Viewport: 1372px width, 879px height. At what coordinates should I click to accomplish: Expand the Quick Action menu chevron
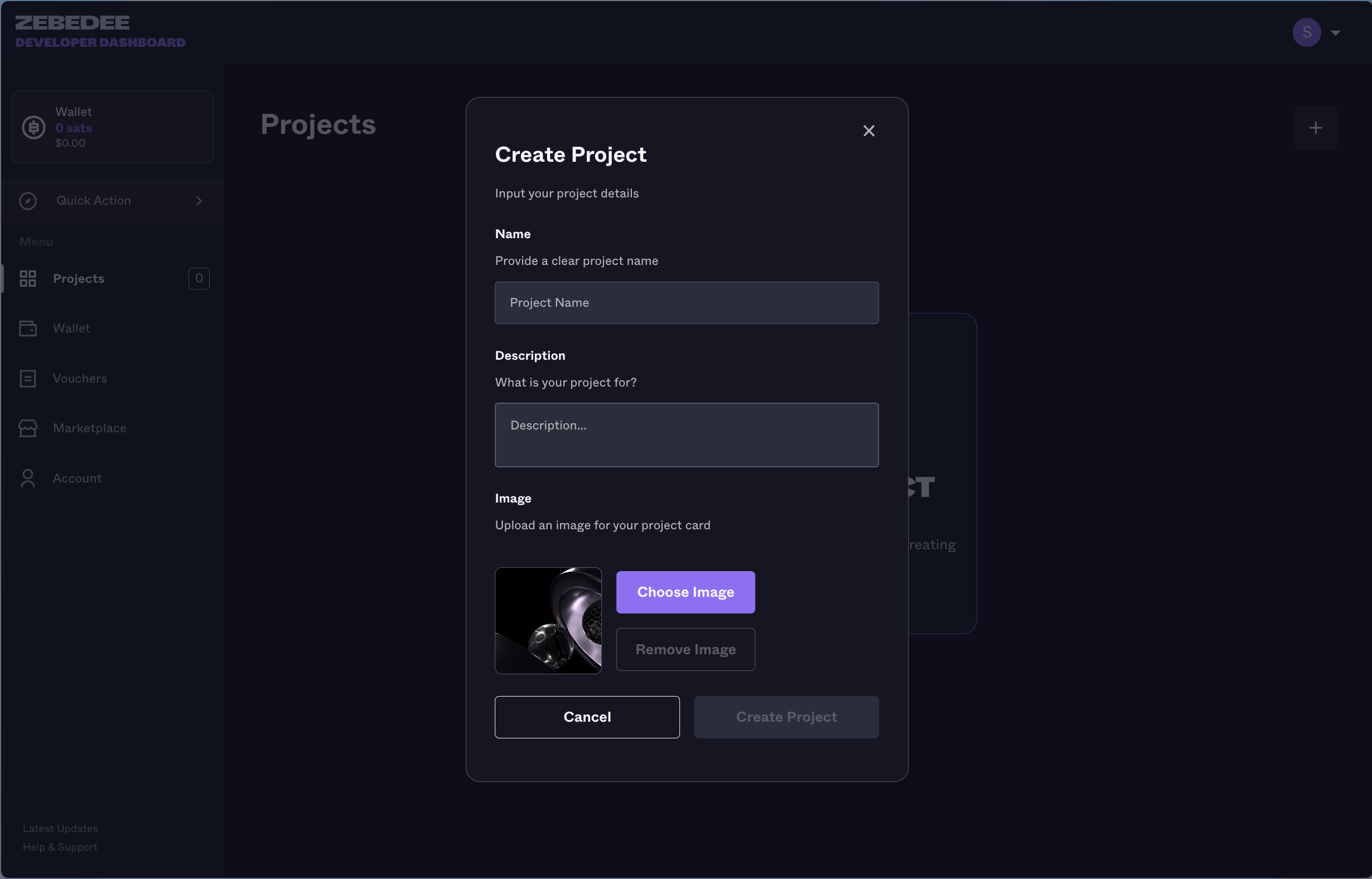(200, 200)
